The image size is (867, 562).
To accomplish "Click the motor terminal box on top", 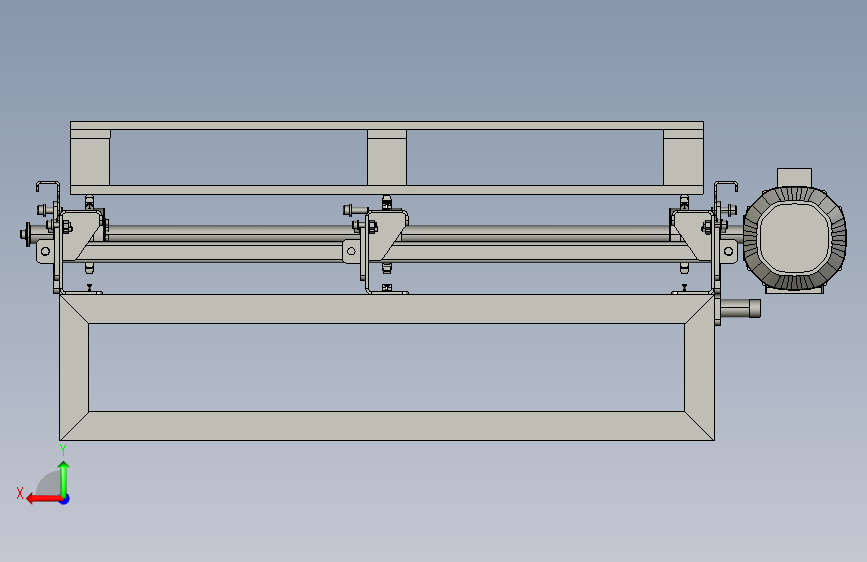I will tap(795, 178).
